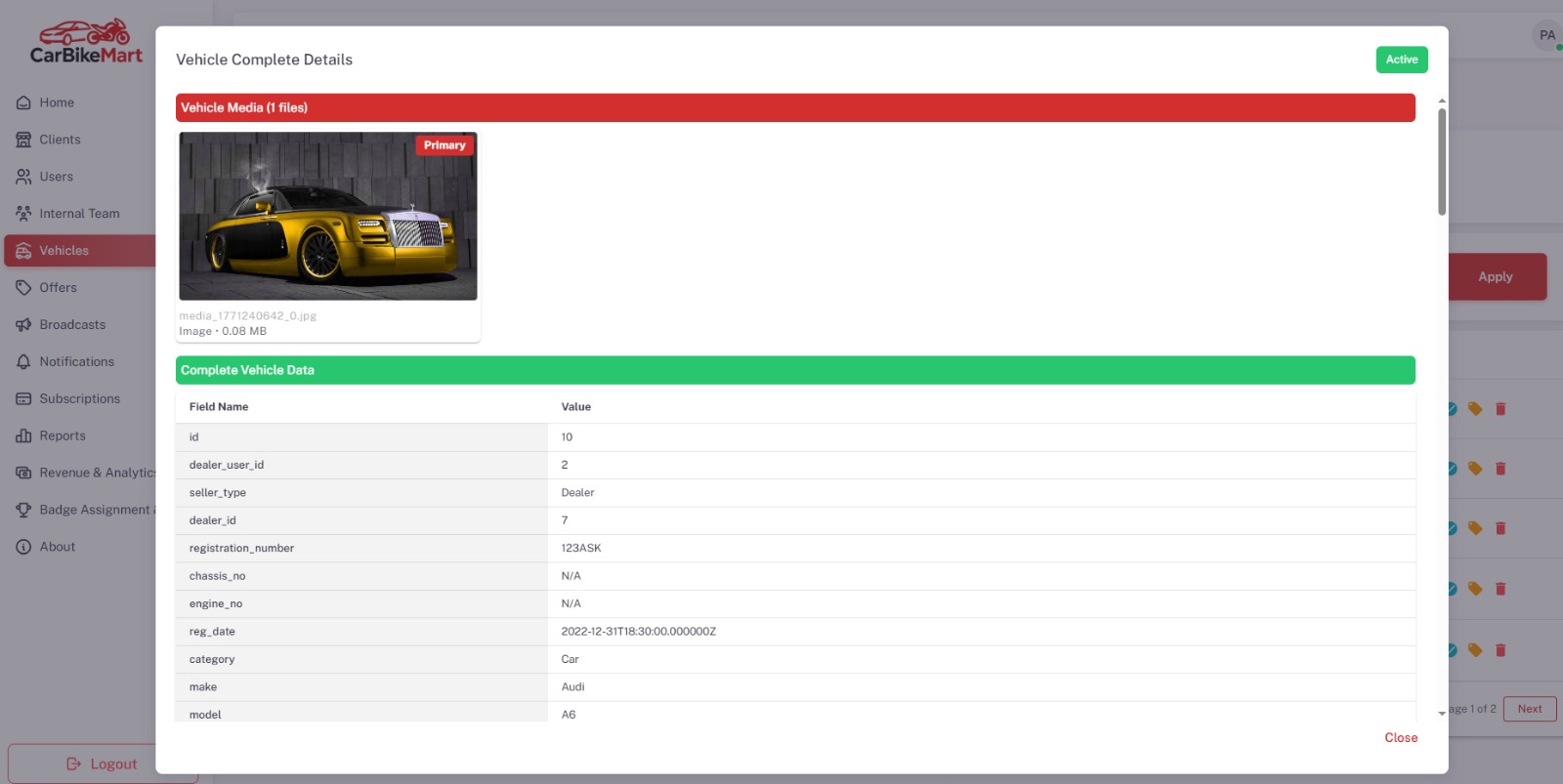Click the N/A value for chassis_no

[571, 576]
